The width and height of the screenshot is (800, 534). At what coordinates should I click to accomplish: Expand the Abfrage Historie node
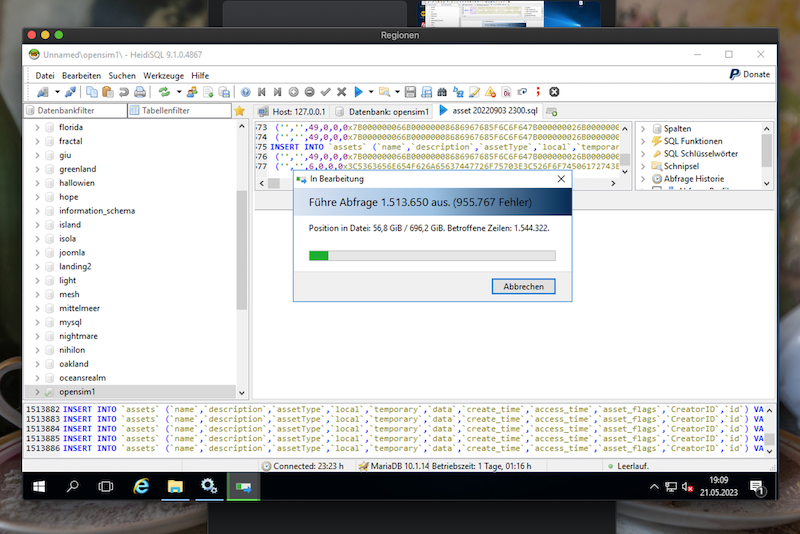pos(645,179)
